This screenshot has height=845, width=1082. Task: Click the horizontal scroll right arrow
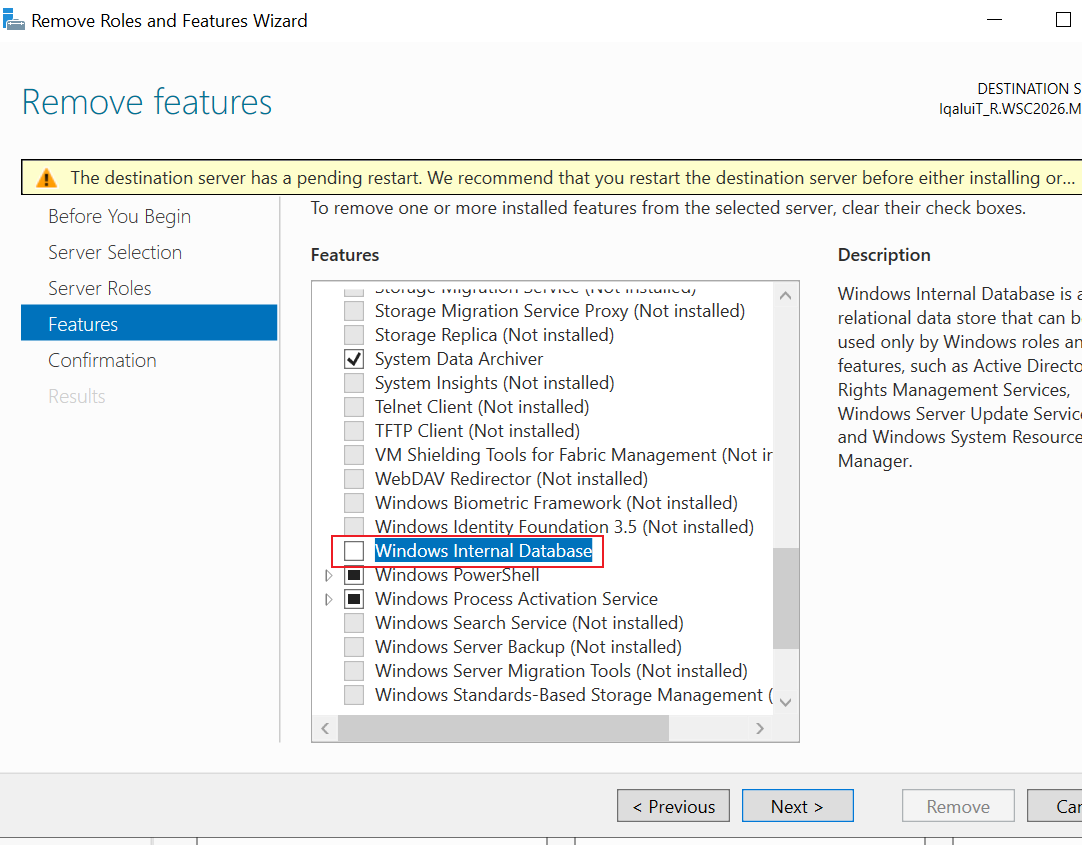[760, 728]
